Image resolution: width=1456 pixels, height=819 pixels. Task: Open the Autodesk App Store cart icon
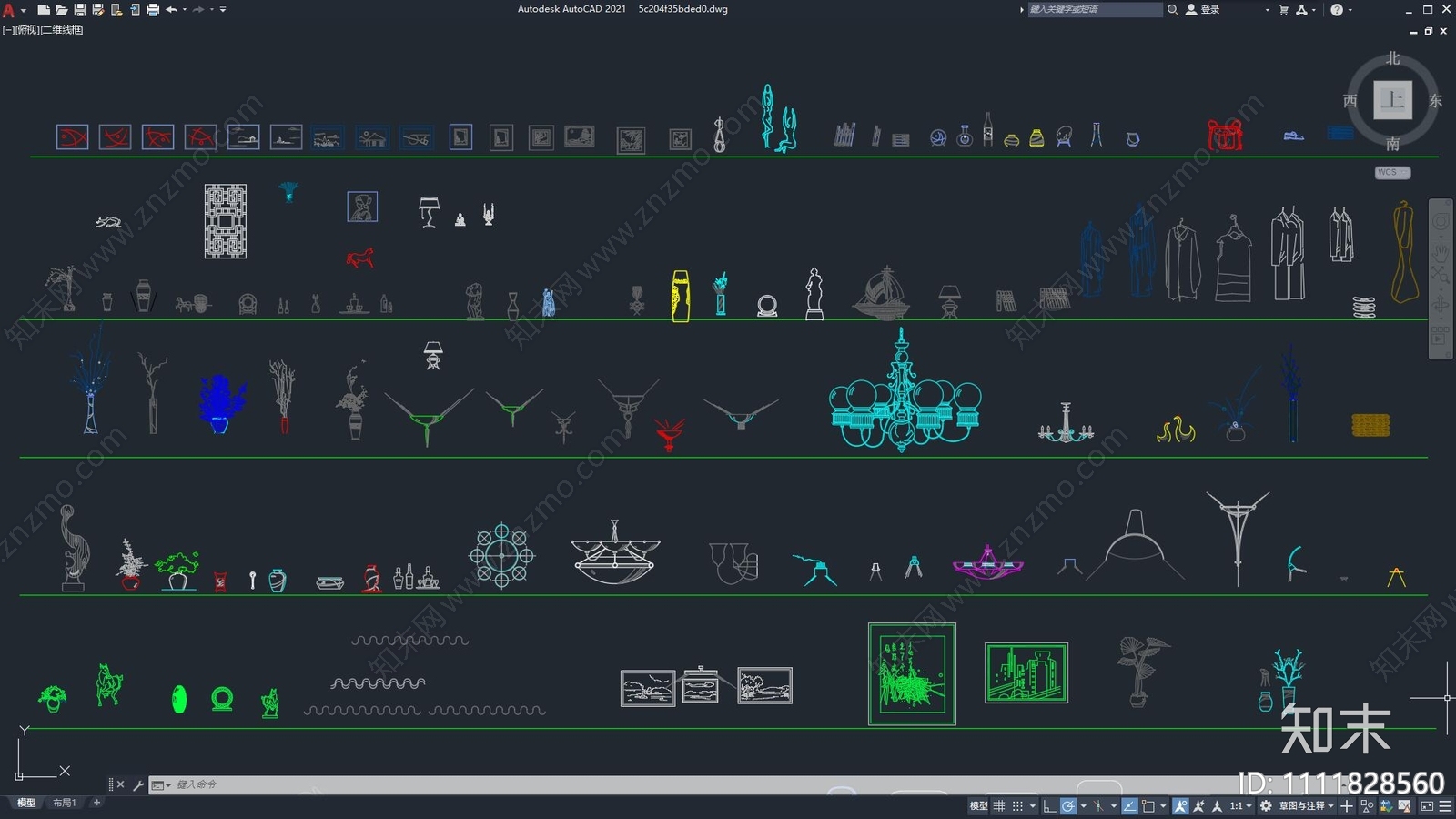[1283, 9]
